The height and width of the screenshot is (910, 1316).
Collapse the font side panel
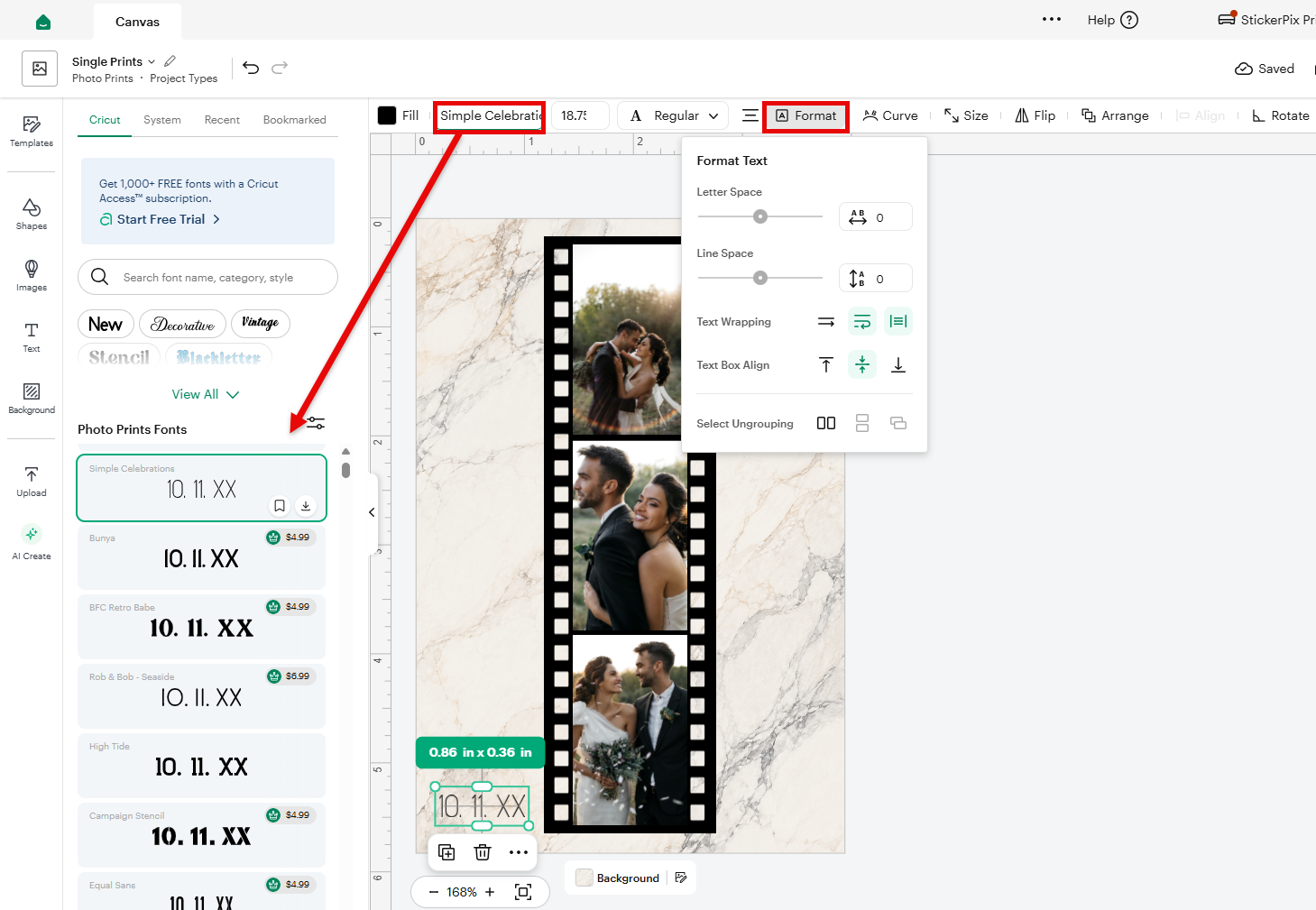point(372,512)
